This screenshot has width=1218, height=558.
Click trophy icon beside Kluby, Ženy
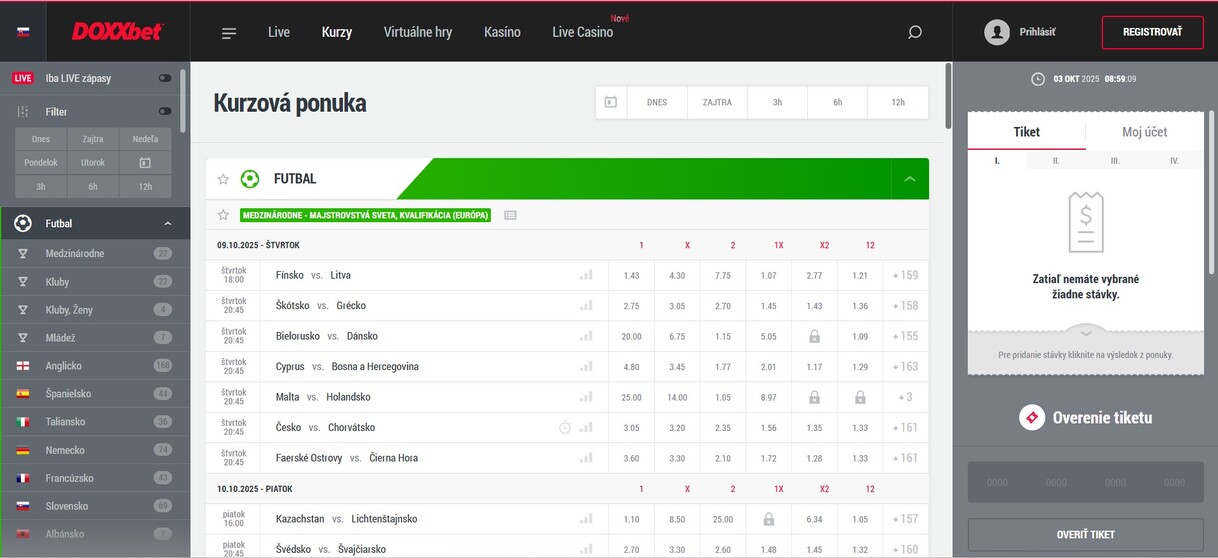23,310
